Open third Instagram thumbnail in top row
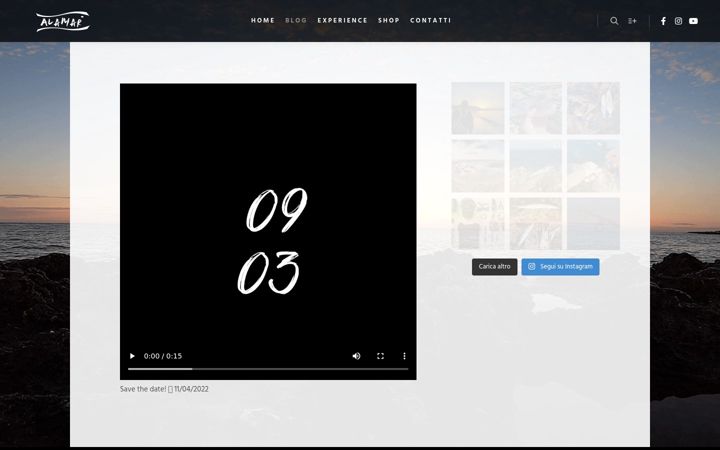Viewport: 720px width, 450px height. tap(593, 108)
